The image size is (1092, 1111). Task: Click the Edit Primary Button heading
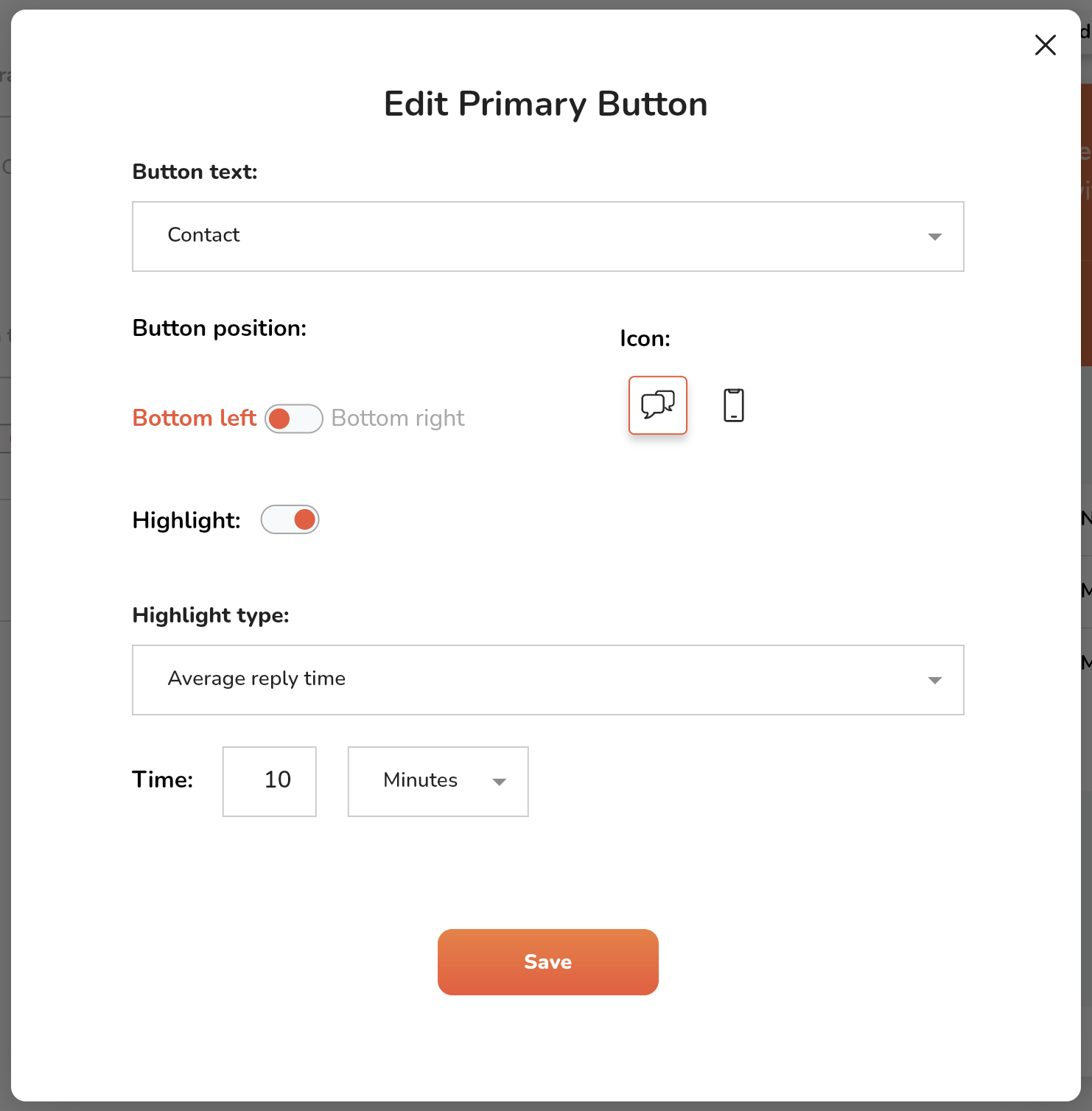[x=545, y=104]
